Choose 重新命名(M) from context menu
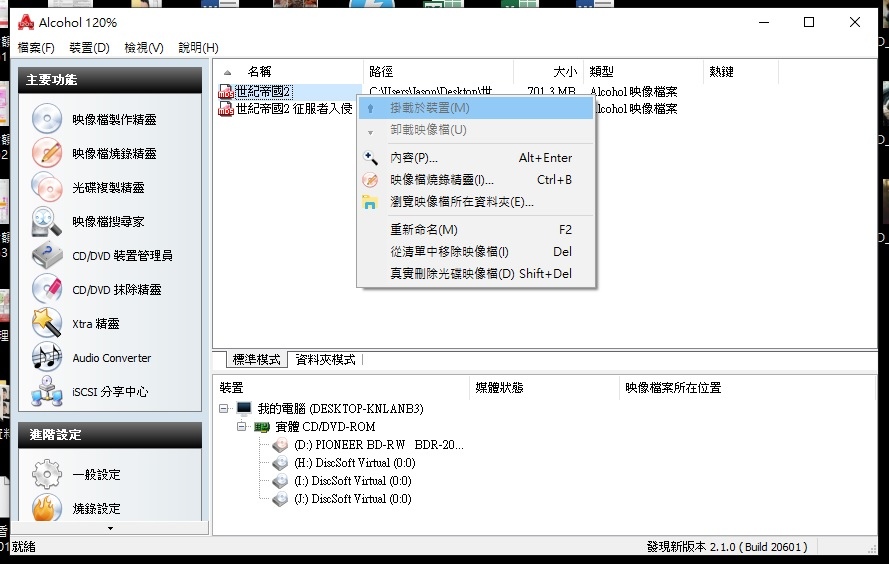 point(476,230)
